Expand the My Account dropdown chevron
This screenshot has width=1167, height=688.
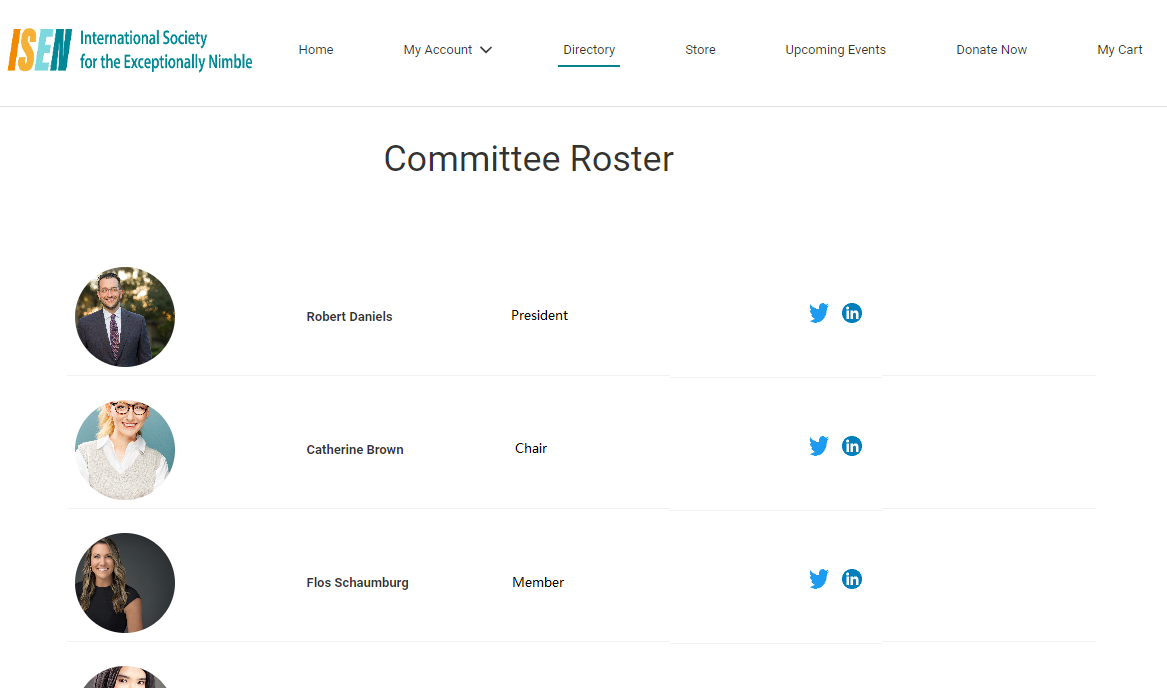point(486,50)
